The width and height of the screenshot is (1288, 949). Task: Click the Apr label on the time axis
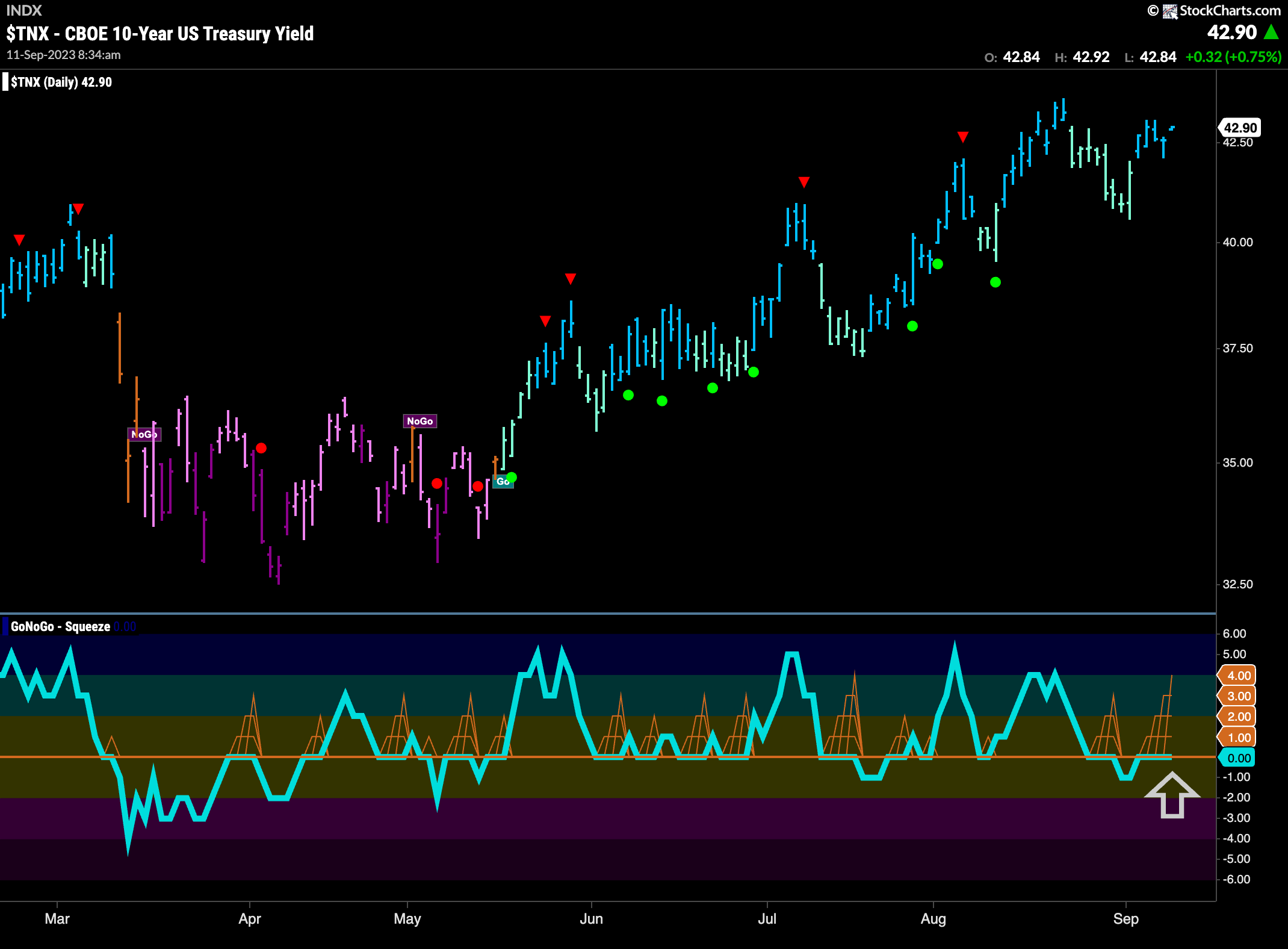tap(250, 919)
